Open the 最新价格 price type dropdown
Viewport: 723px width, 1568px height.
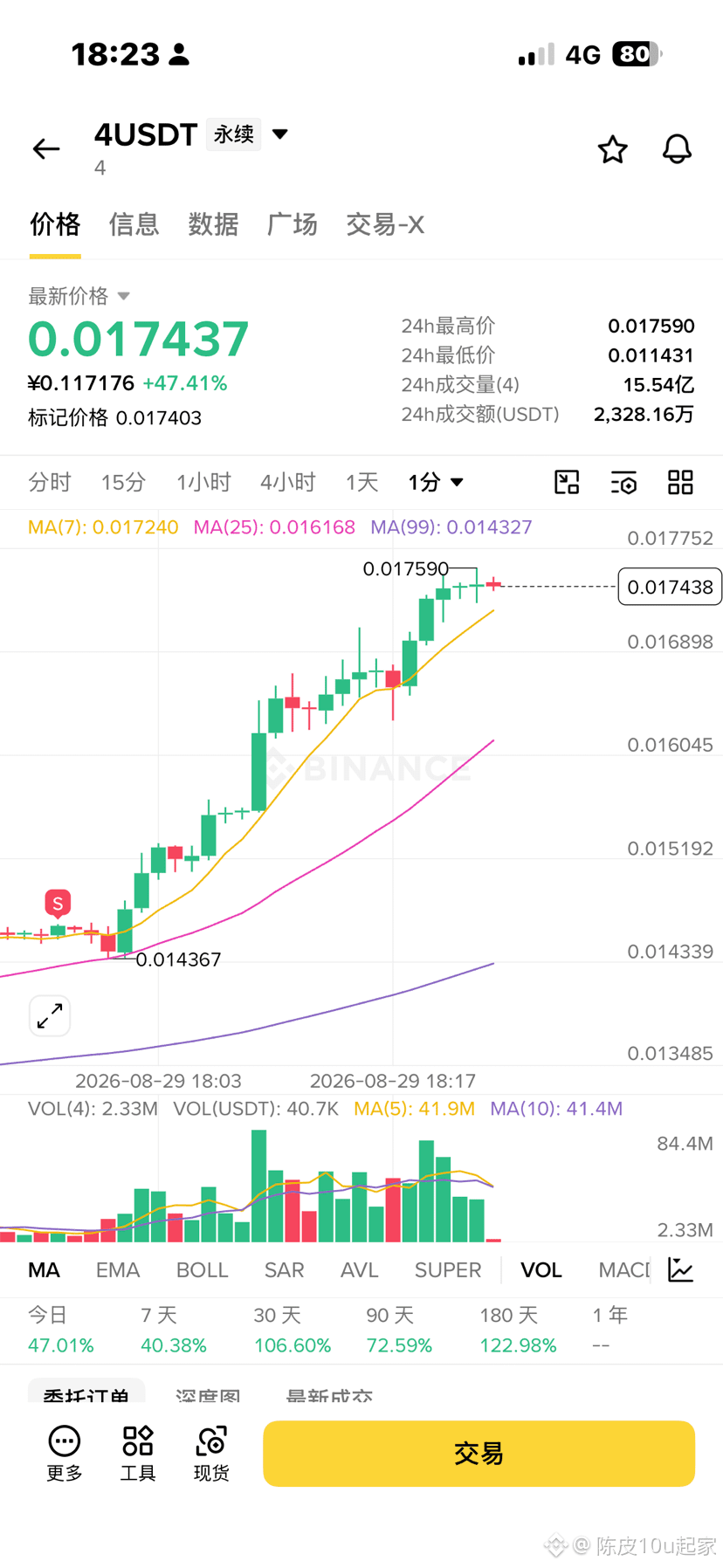pyautogui.click(x=79, y=296)
